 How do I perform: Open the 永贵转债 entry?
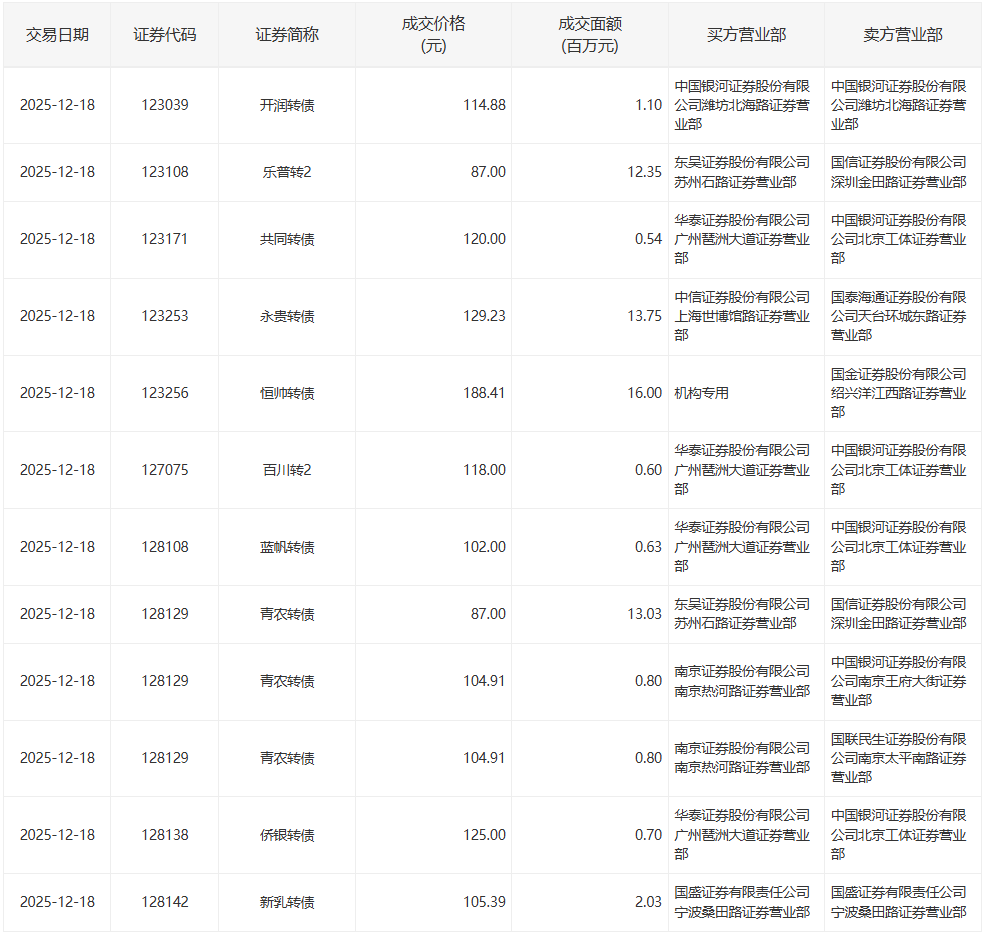coord(287,316)
